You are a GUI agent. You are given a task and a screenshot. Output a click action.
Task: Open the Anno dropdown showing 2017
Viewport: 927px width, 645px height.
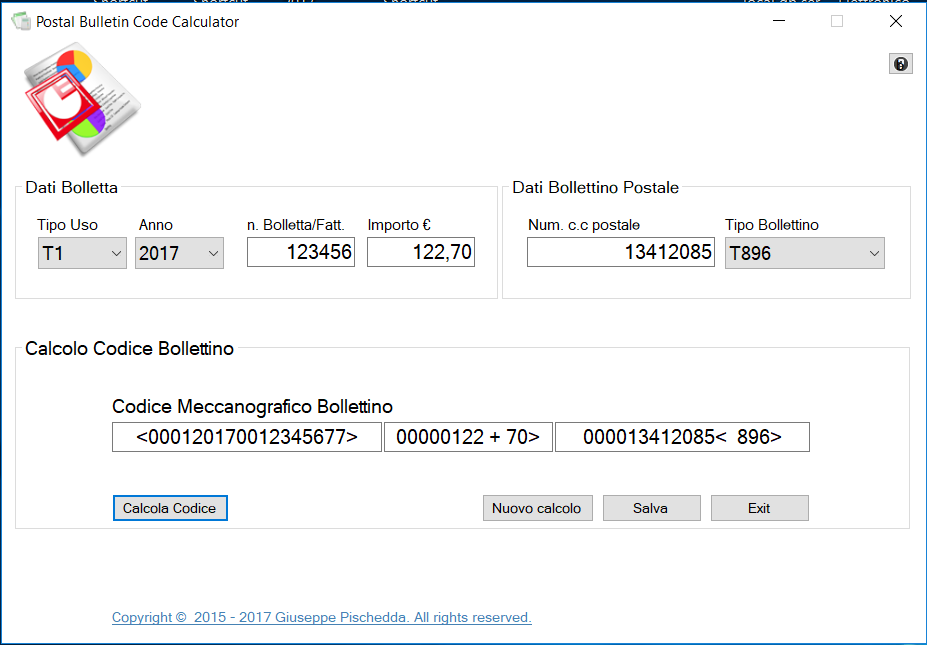[x=179, y=253]
